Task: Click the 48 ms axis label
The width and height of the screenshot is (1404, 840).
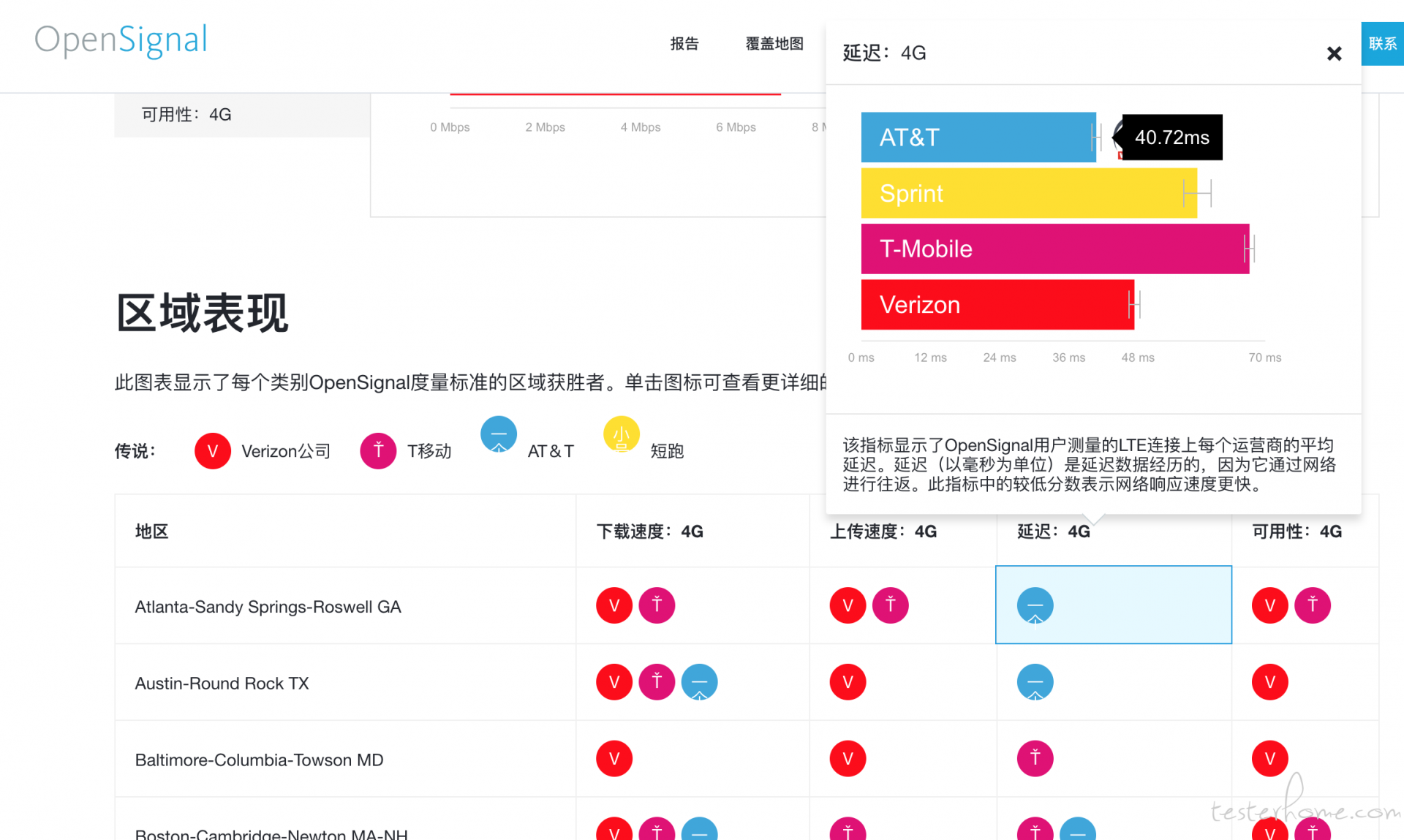Action: 1138,357
